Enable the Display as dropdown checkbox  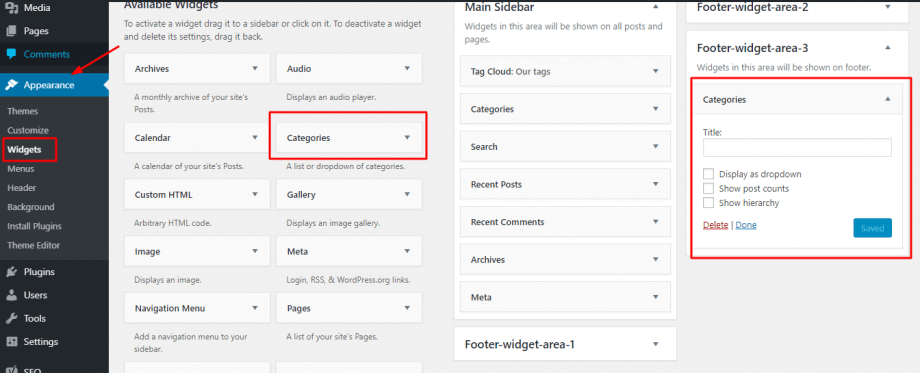pyautogui.click(x=708, y=174)
